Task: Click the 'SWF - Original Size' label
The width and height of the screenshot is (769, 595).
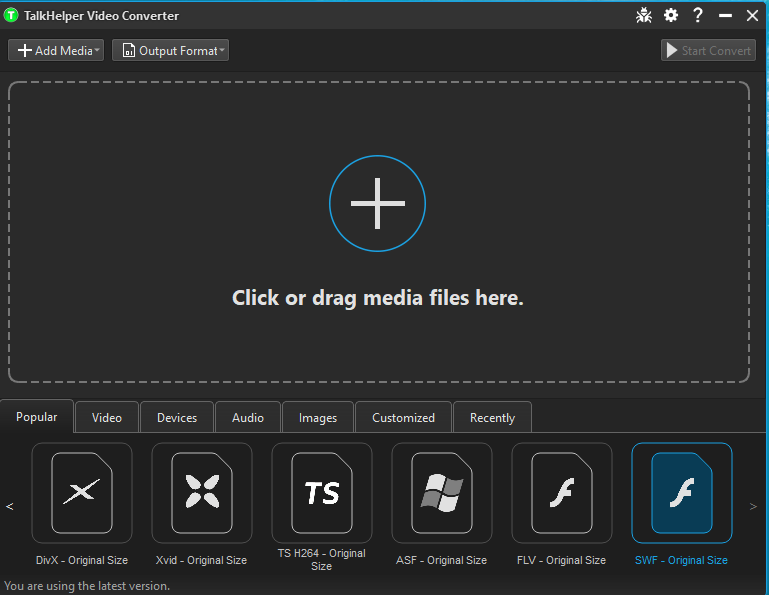Action: point(681,560)
